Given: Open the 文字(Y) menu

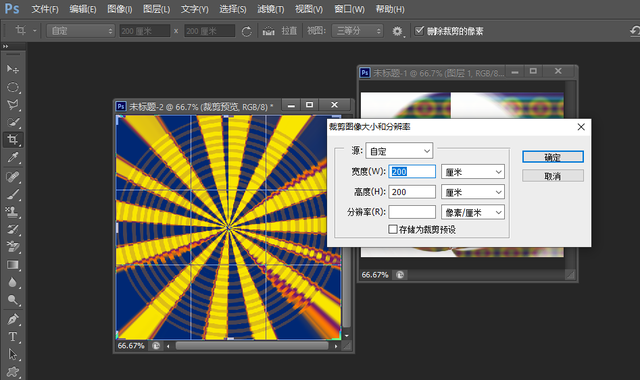Looking at the screenshot, I should tap(195, 9).
